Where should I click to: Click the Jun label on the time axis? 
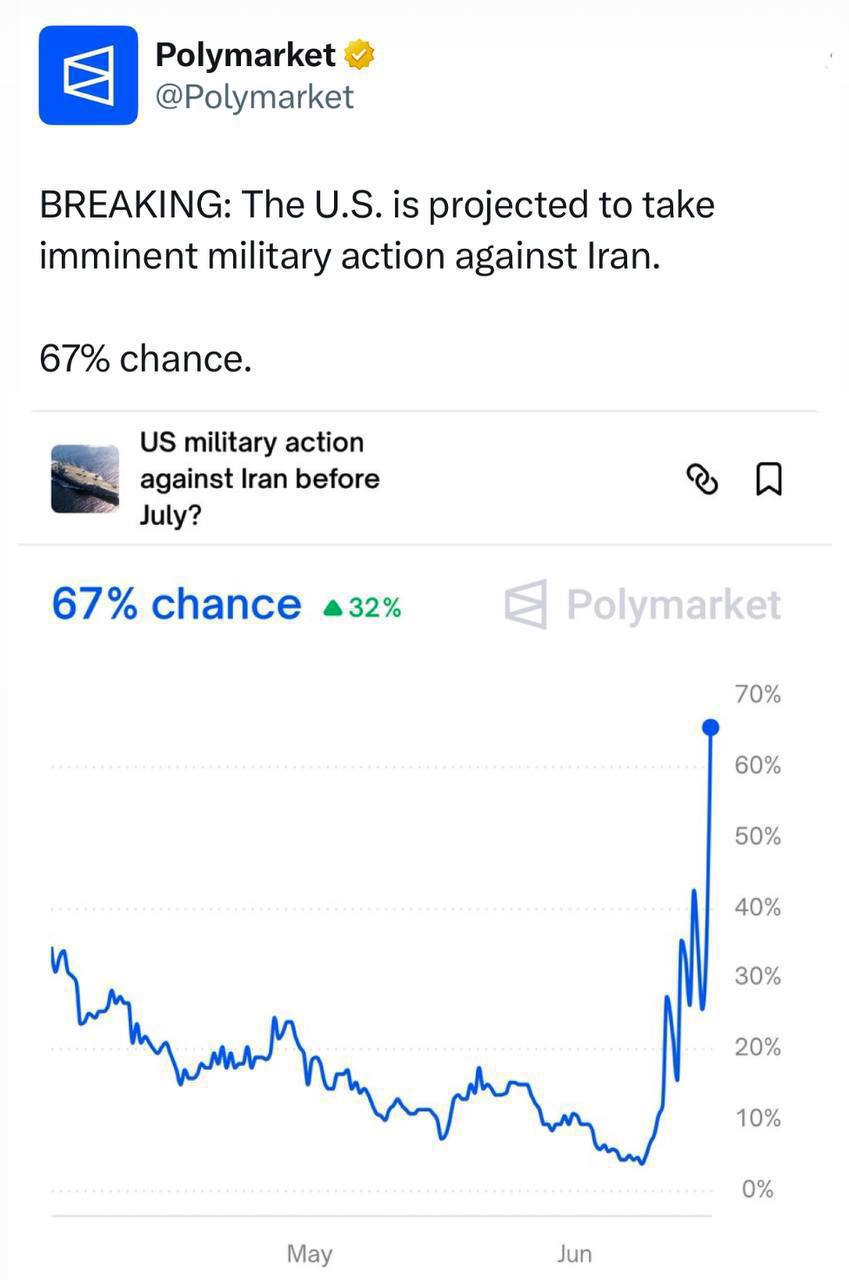574,1253
